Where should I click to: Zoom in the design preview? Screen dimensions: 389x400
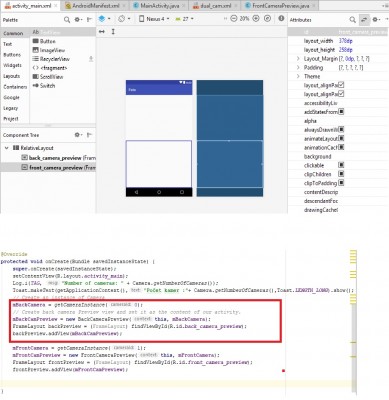[256, 19]
